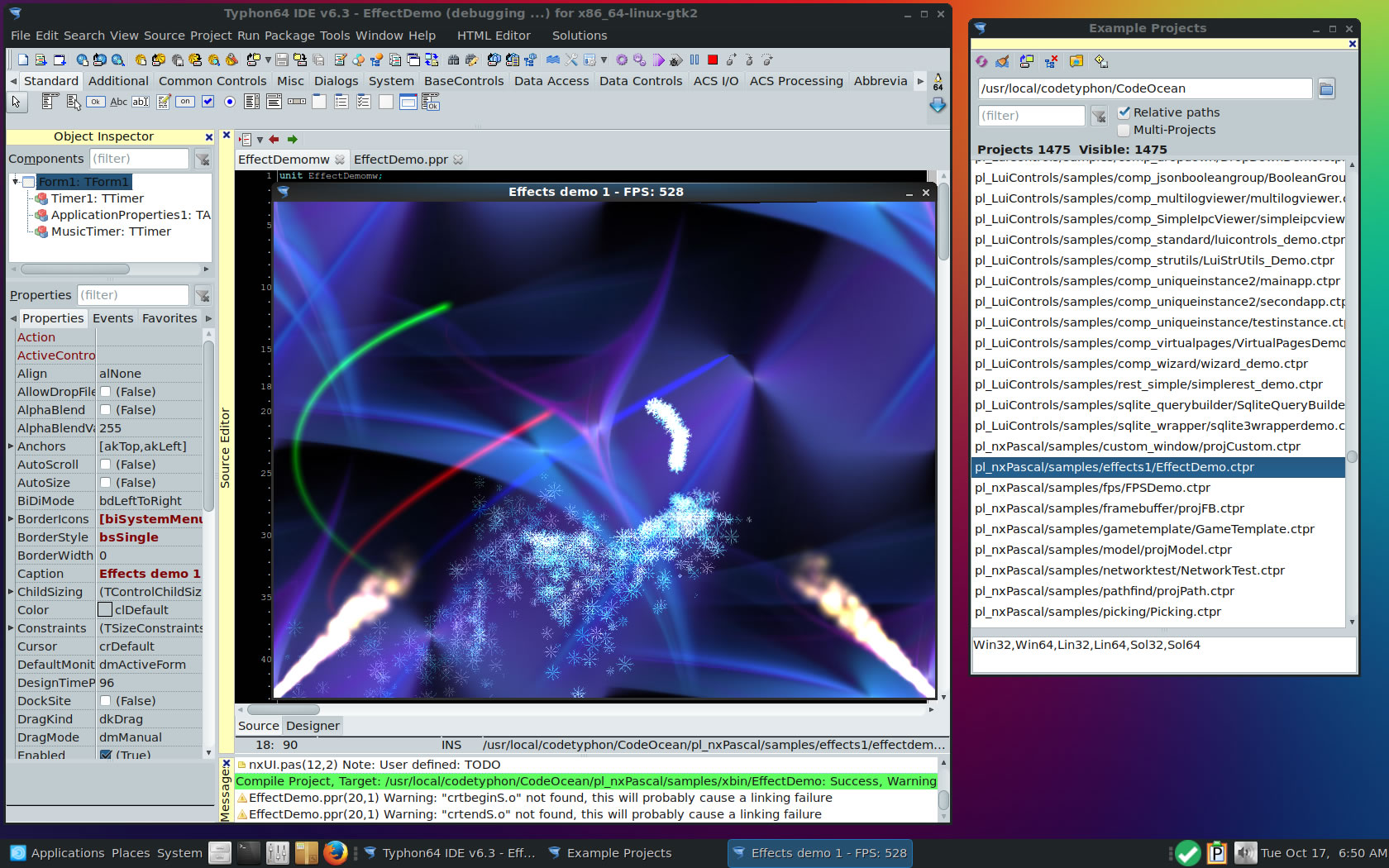Switch to the Data Access palette tab
This screenshot has width=1389, height=868.
click(551, 81)
